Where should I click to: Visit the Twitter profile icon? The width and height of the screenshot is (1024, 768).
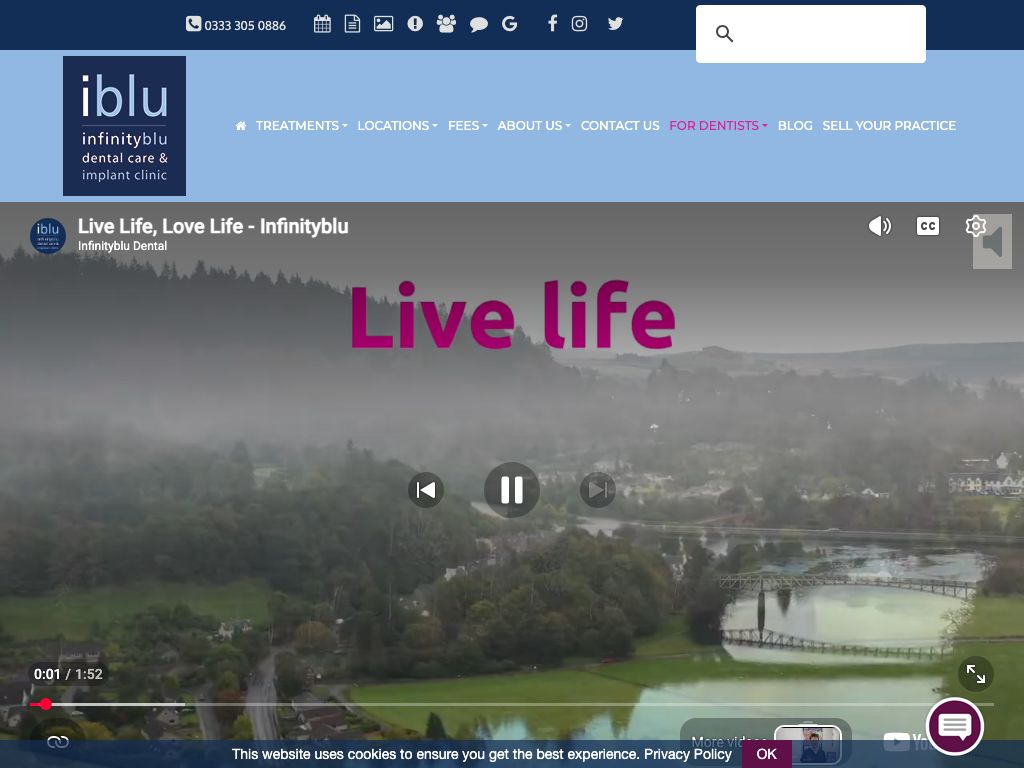click(x=615, y=24)
